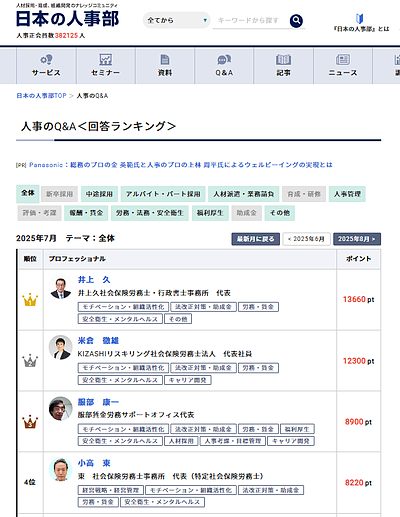This screenshot has height=517, width=400.
Task: Click the 人事正会員数 382125 人 counter
Action: (51, 35)
